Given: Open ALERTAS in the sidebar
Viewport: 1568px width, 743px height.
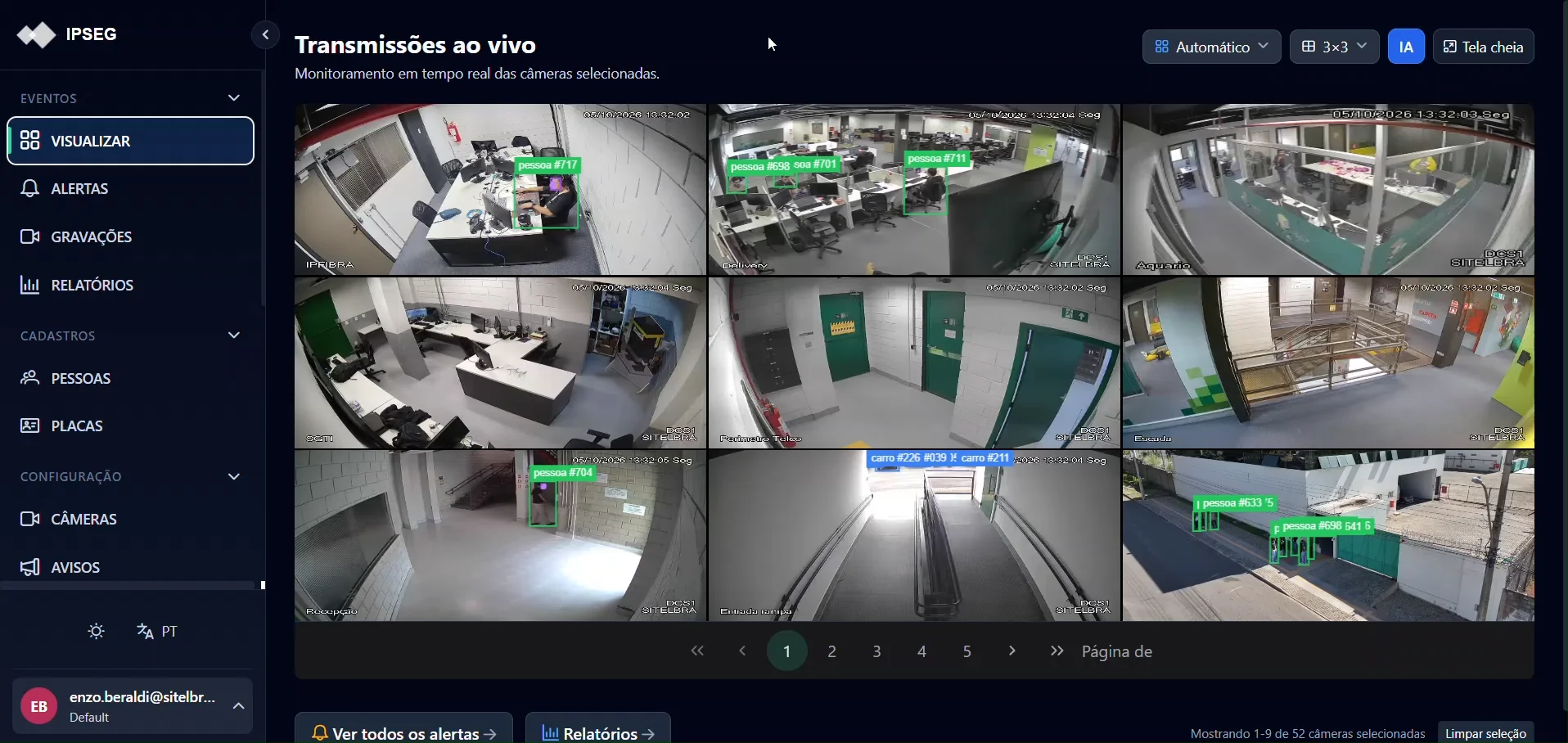Looking at the screenshot, I should [x=131, y=189].
